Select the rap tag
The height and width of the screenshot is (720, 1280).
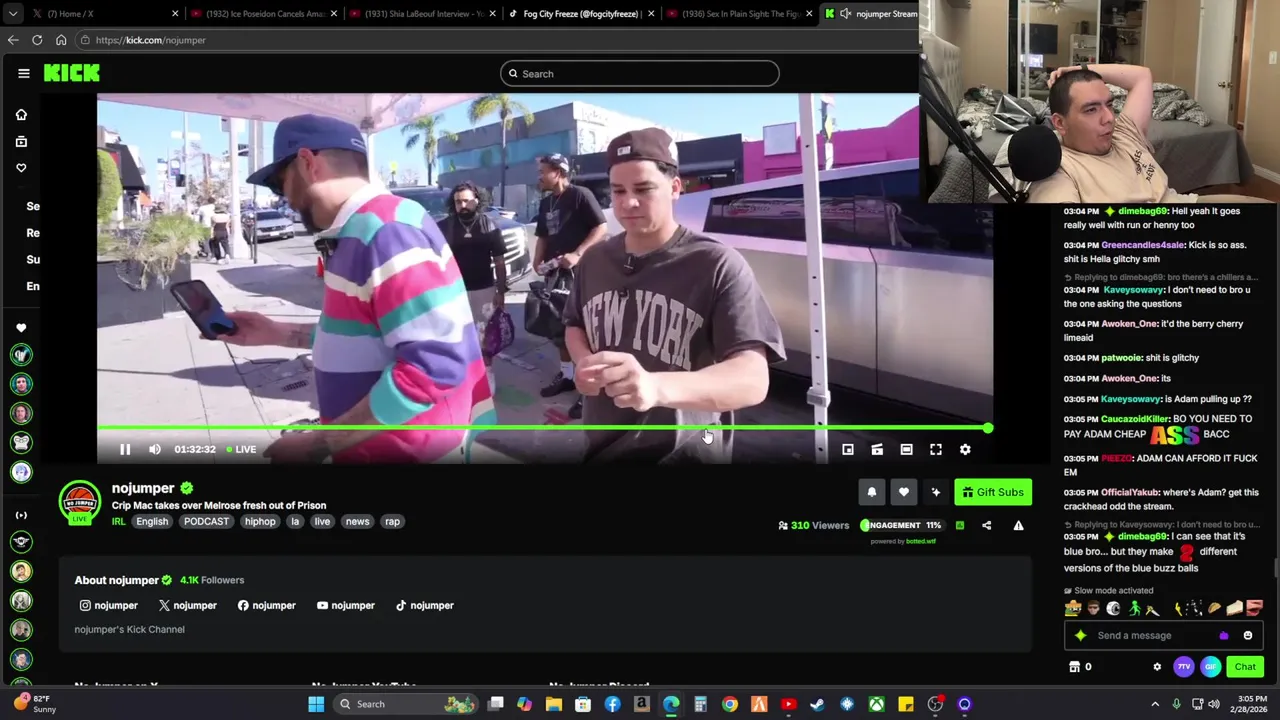coord(392,521)
